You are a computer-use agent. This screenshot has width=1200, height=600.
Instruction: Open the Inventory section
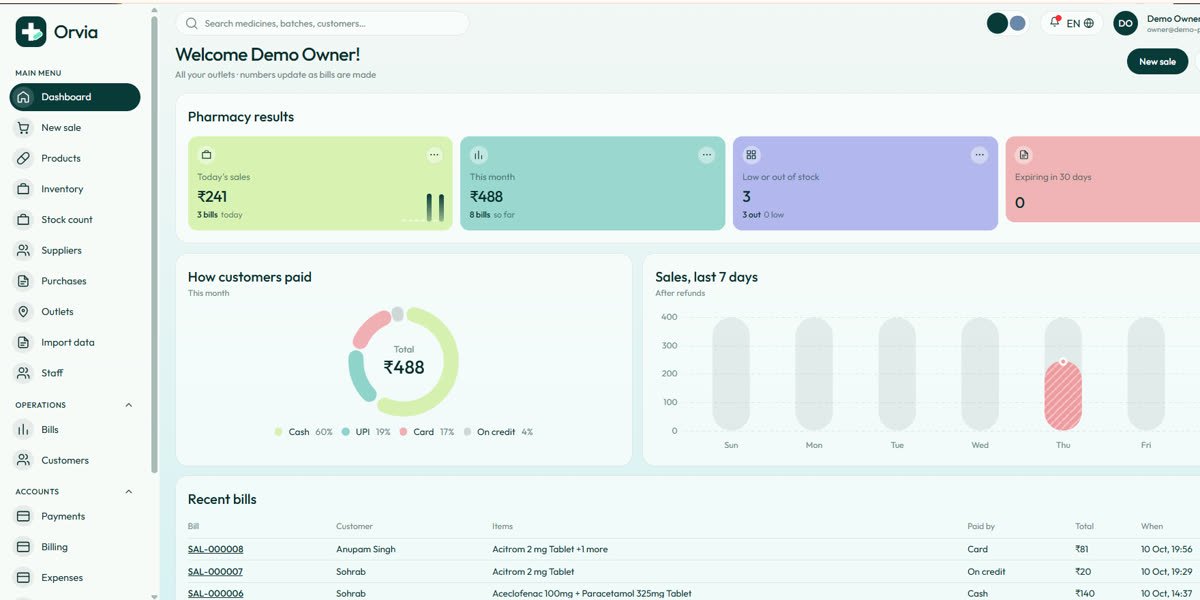click(x=75, y=189)
